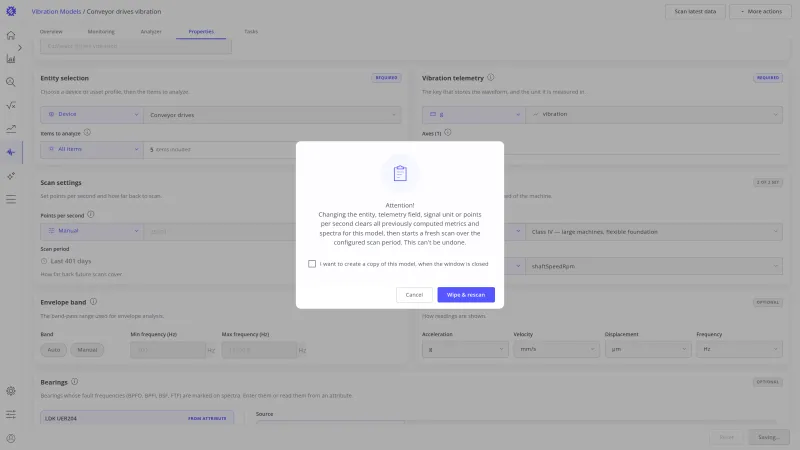Click the app logo icon in sidebar
This screenshot has height=450, width=800.
pos(11,11)
